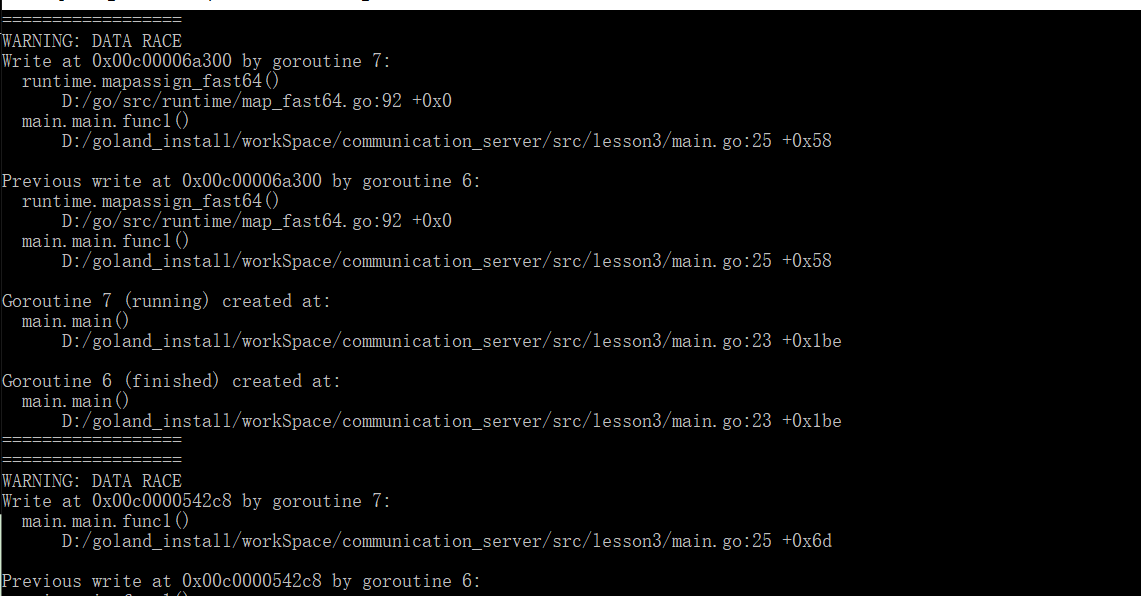Select "Previous write at 0x00c0000542c8 by goroutine 6" line
This screenshot has width=1141, height=596.
click(241, 581)
